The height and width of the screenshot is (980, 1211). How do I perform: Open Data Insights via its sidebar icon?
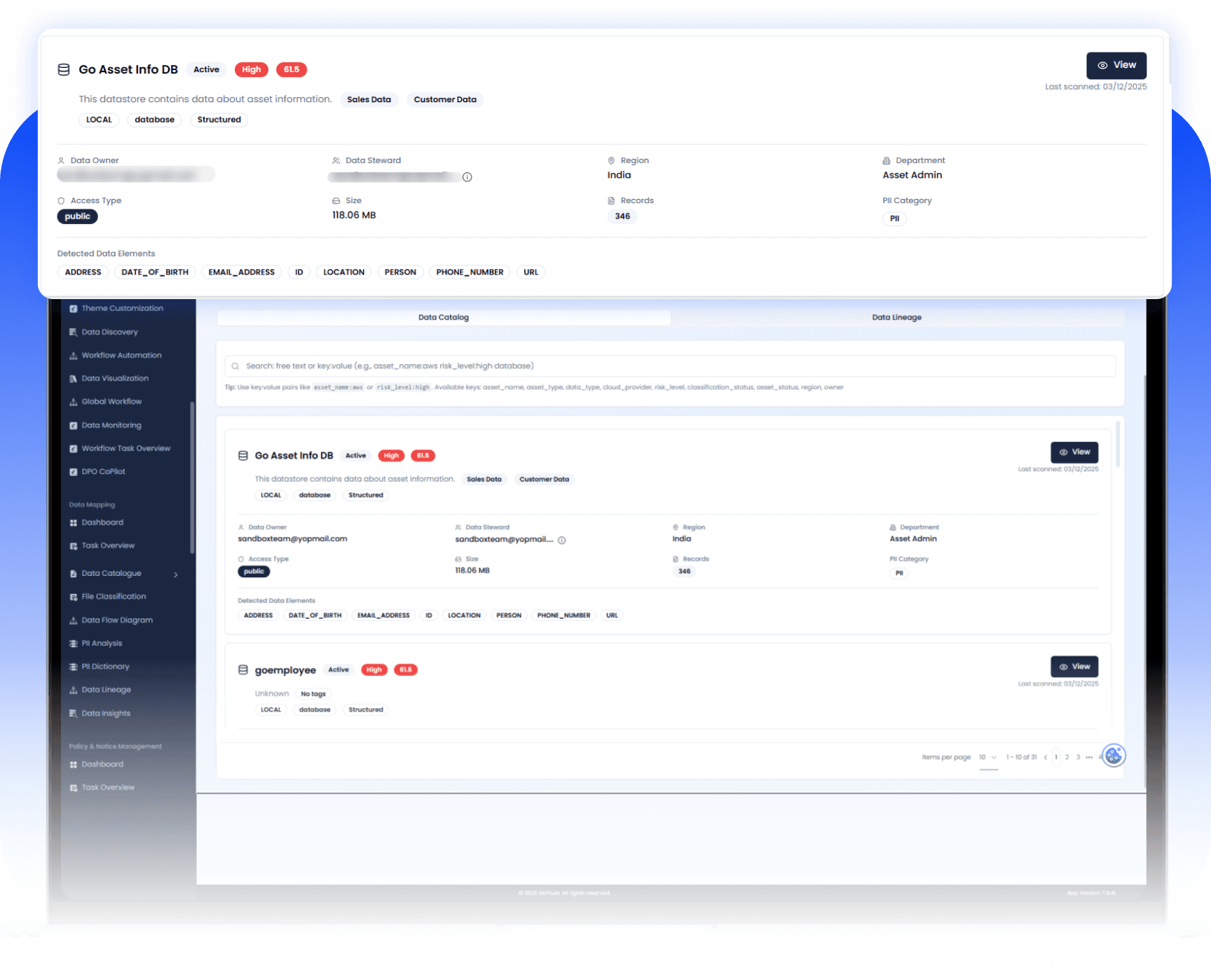click(x=74, y=714)
